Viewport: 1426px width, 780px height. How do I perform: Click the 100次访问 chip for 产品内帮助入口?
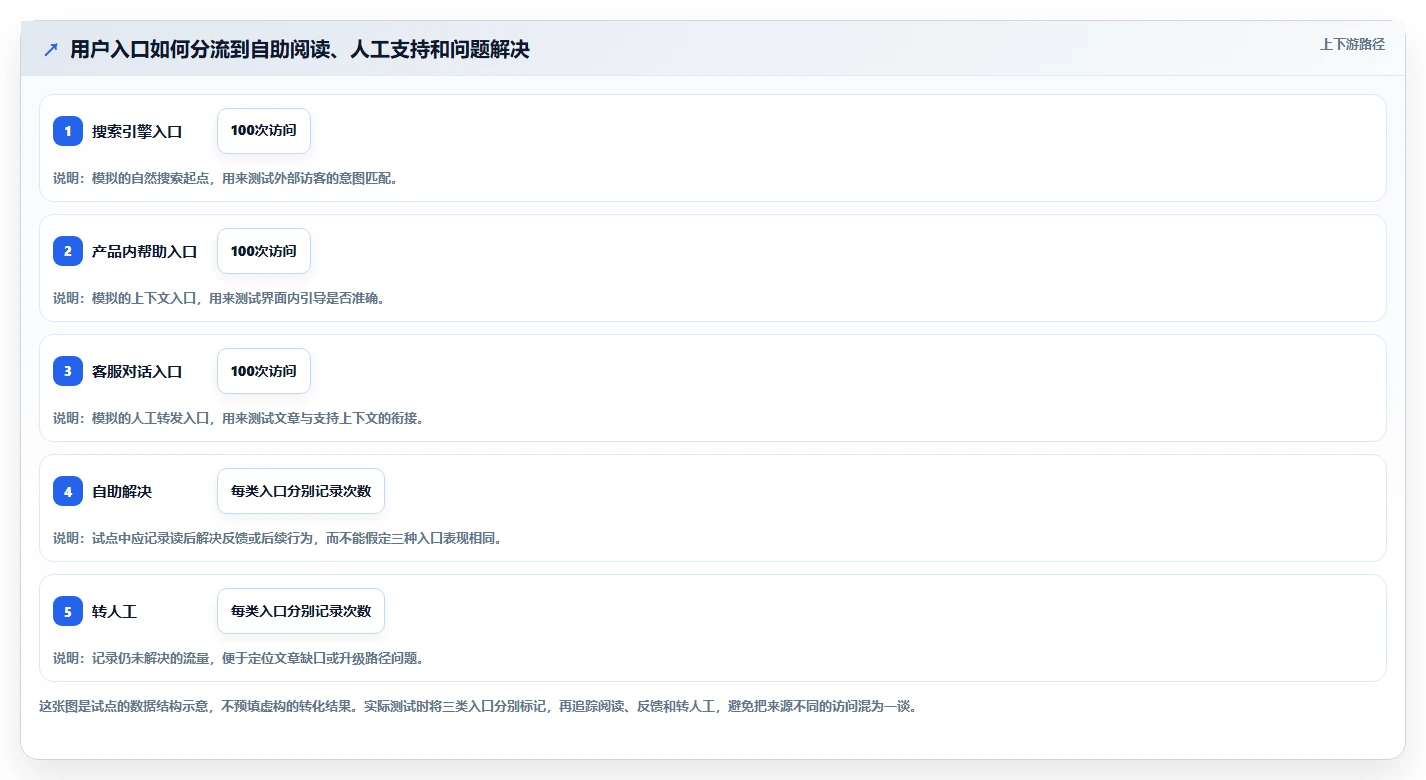click(x=264, y=251)
